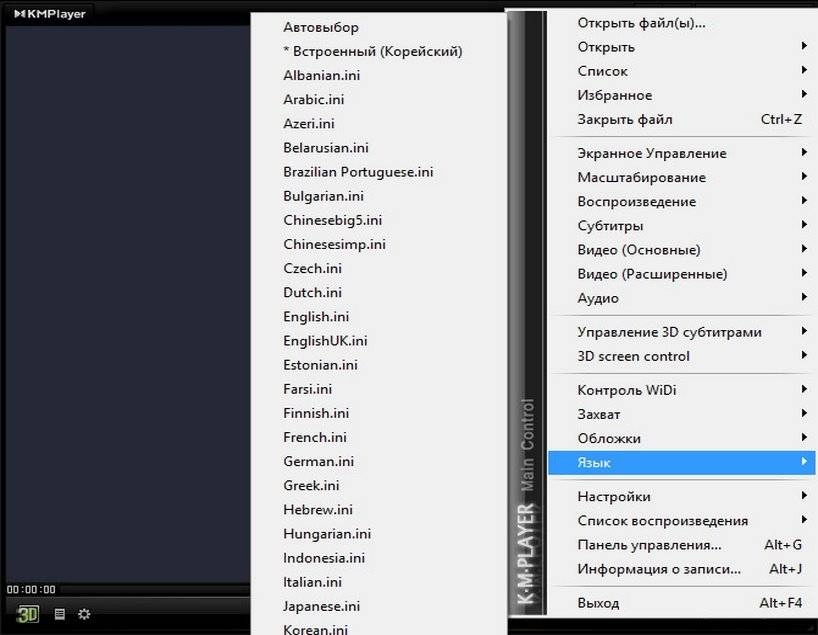The width and height of the screenshot is (818, 635).
Task: Open Контроль WiDi submenu
Action: (x=681, y=390)
